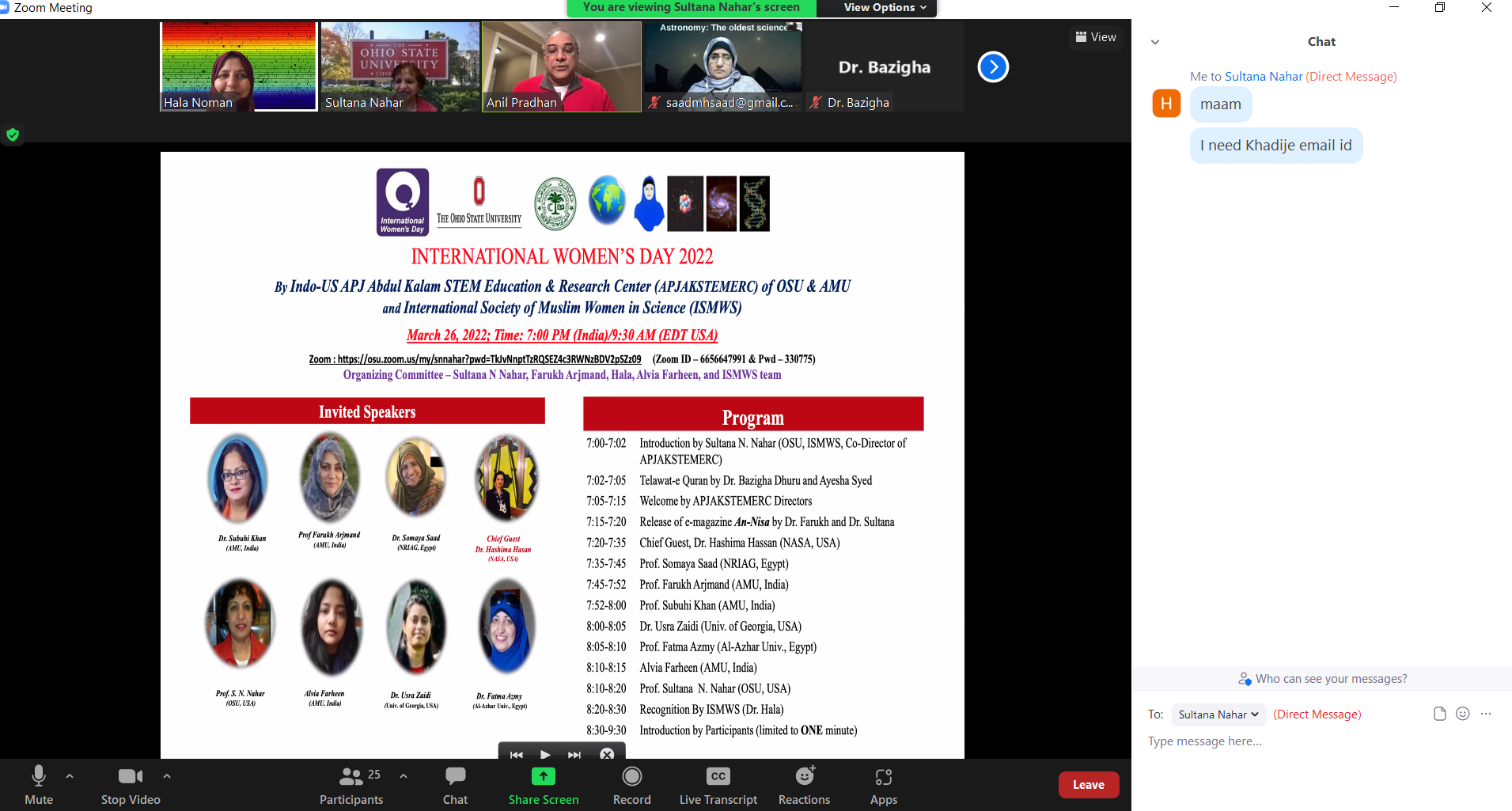Open the Apps panel
This screenshot has width=1512, height=811.
click(x=883, y=785)
